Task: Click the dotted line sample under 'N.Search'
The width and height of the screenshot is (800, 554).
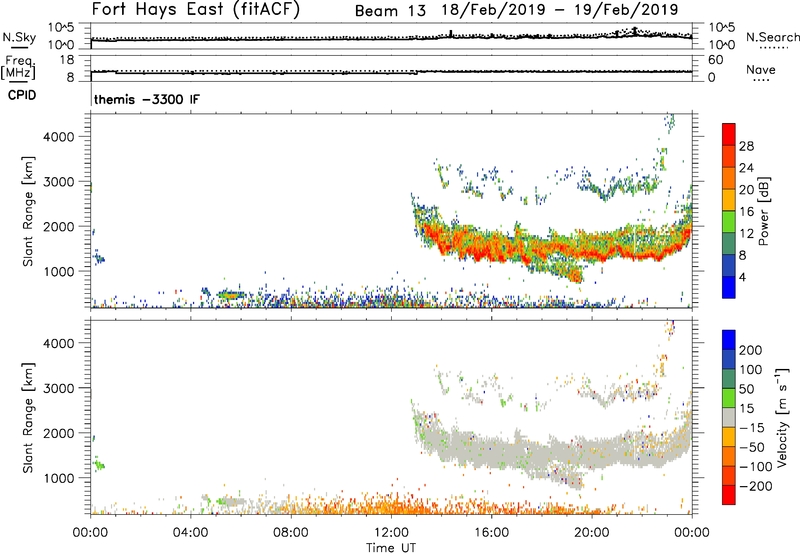Action: (x=773, y=49)
